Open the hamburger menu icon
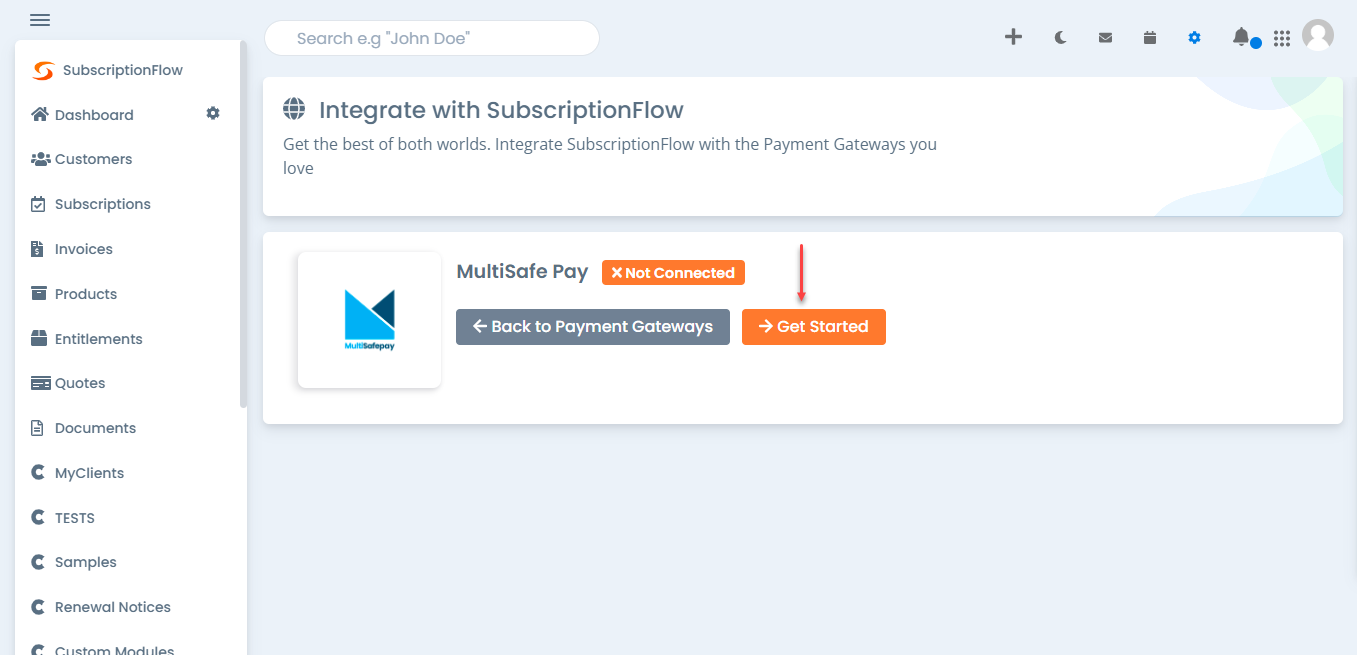 click(x=40, y=20)
